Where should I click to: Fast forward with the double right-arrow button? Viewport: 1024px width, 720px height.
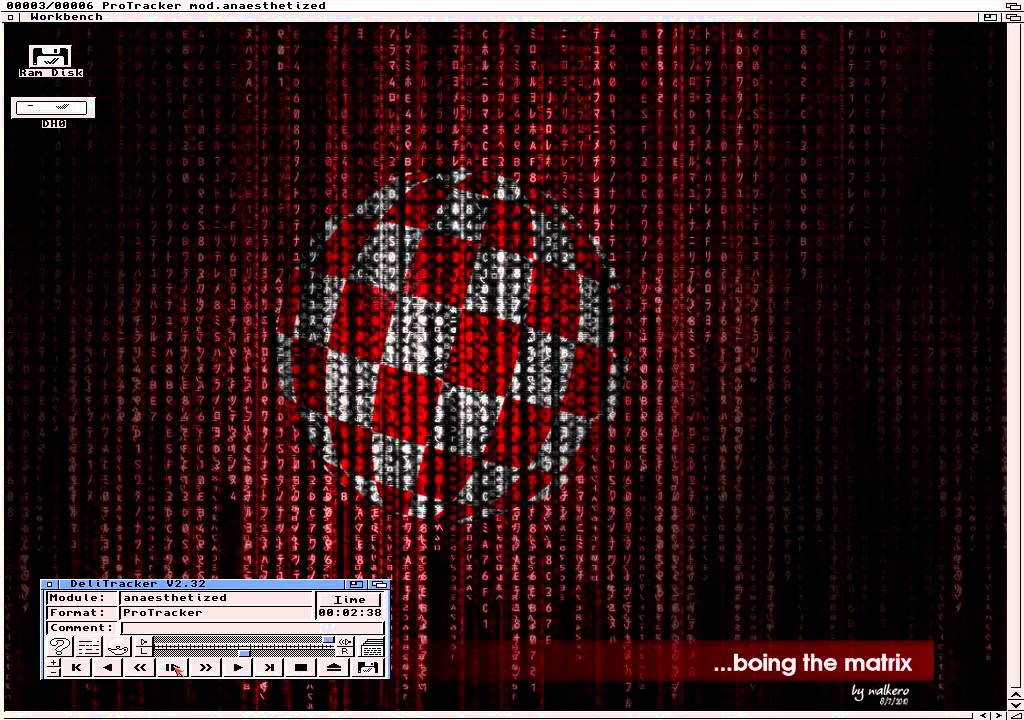(206, 668)
